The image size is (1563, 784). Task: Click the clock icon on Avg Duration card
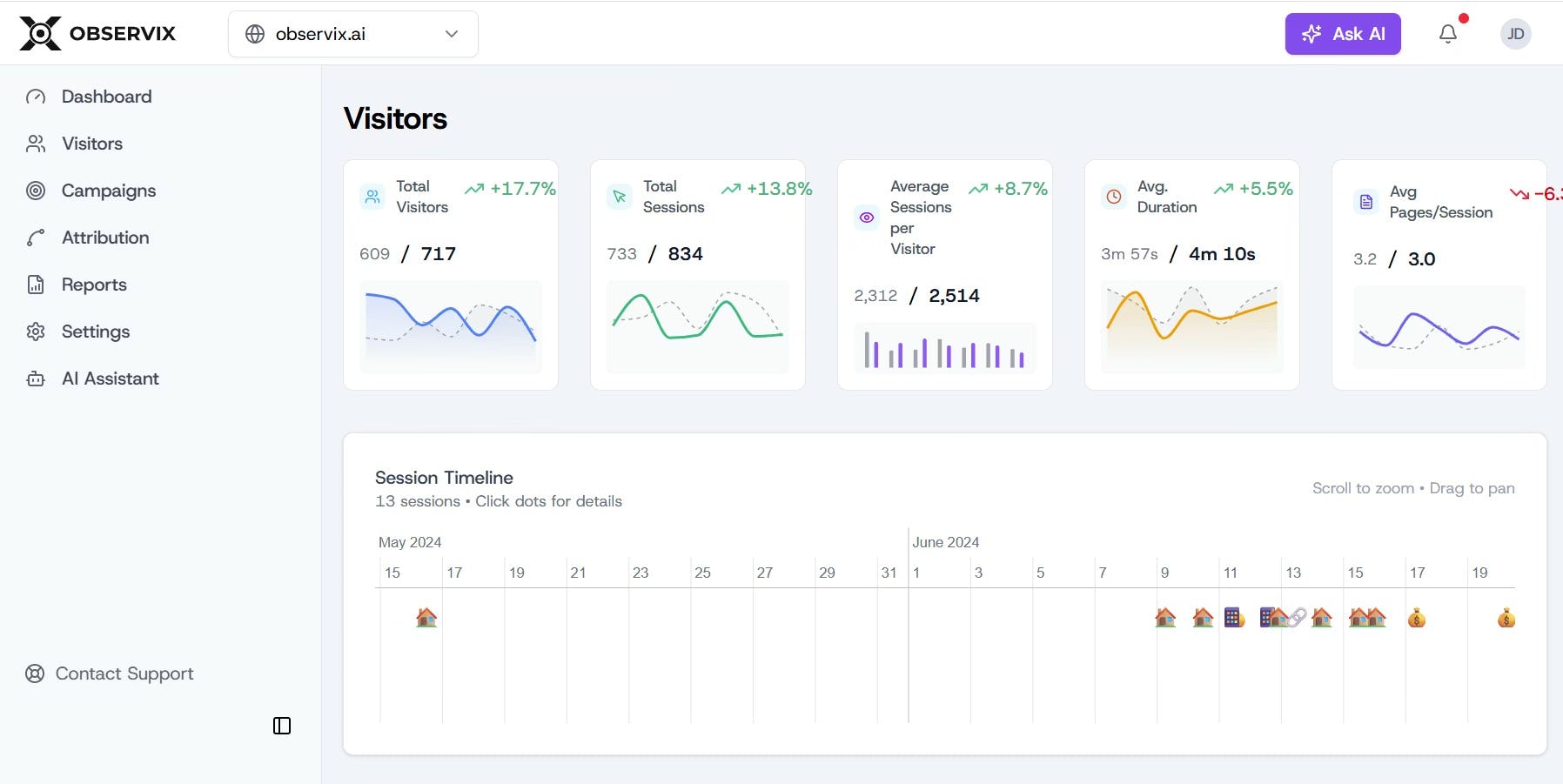1113,197
